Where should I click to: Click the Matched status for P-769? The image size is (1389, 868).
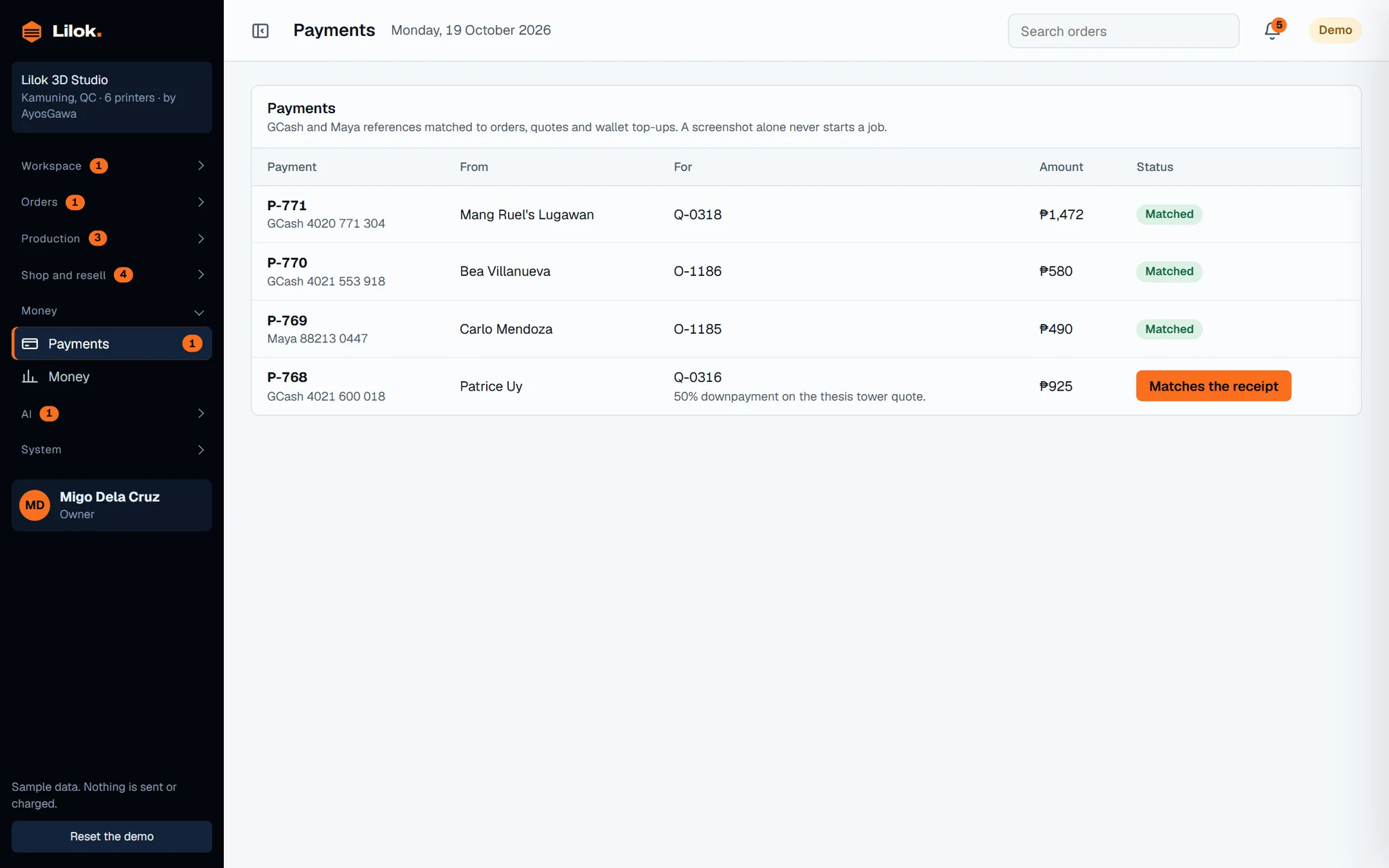pos(1169,329)
